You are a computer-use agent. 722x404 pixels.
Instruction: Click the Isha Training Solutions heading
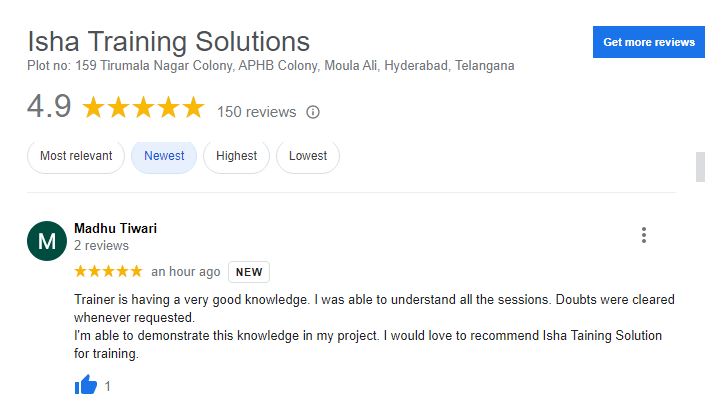[169, 41]
